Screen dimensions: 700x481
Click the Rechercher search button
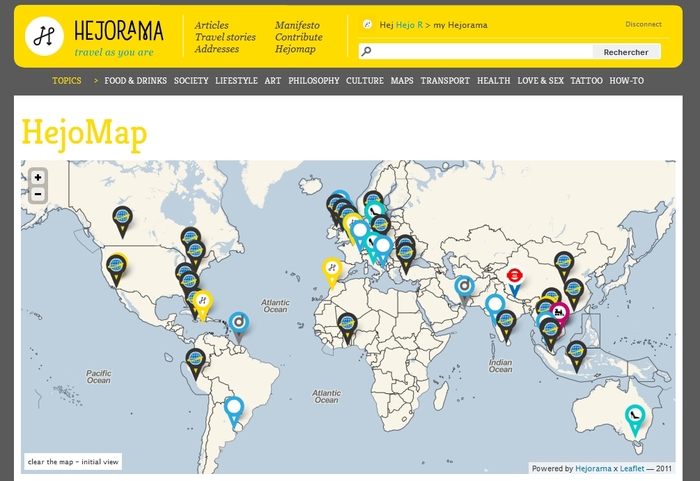626,52
